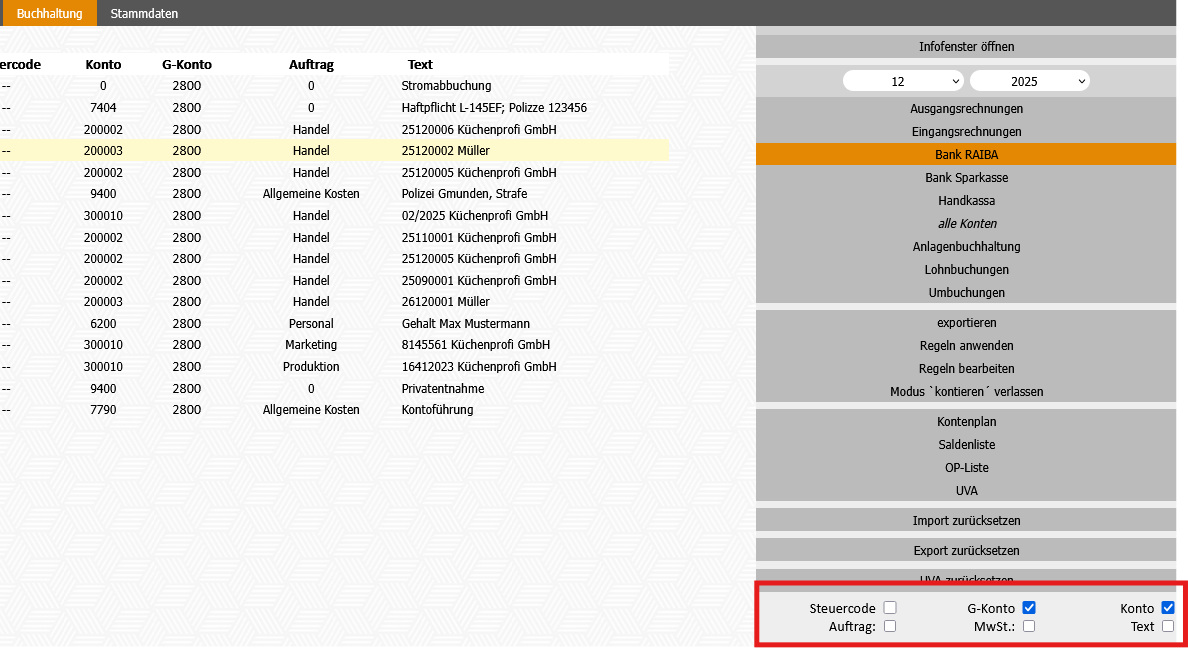Screen dimensions: 1188x648
Task: Switch to the Stammdaten tab
Action: click(144, 14)
